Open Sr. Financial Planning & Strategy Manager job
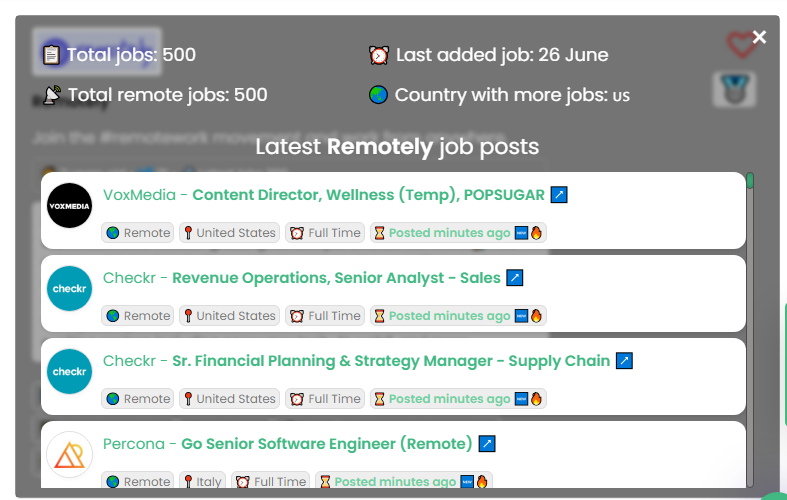Image resolution: width=787 pixels, height=500 pixels. tap(391, 361)
